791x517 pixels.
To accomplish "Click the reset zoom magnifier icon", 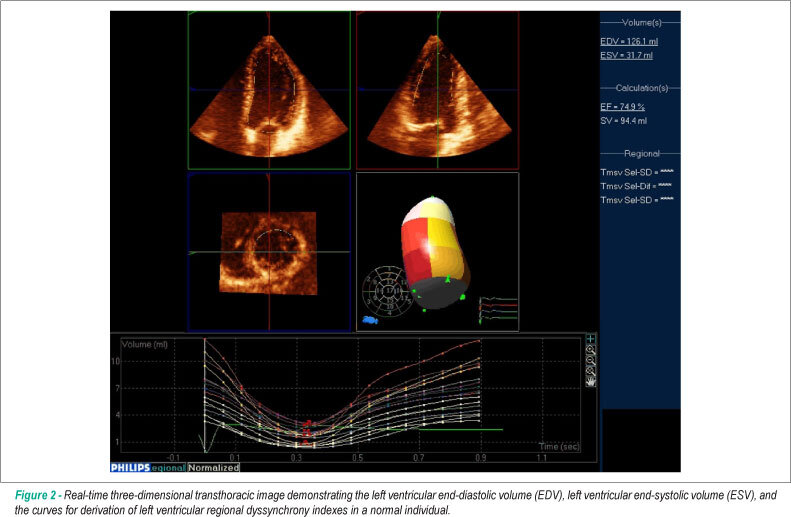I will click(x=591, y=371).
